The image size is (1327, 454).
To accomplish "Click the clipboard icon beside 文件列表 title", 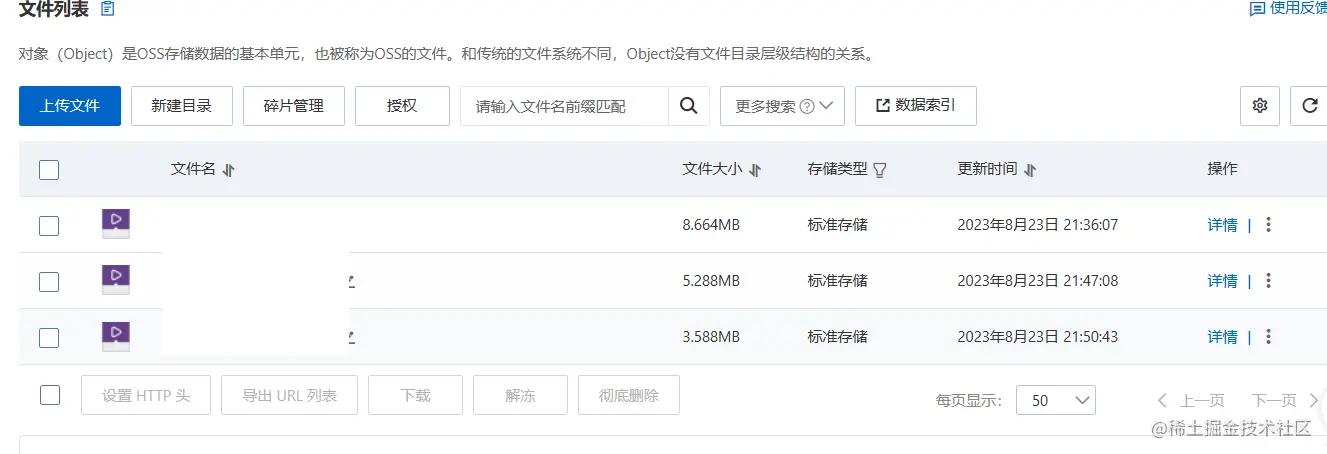I will point(108,9).
